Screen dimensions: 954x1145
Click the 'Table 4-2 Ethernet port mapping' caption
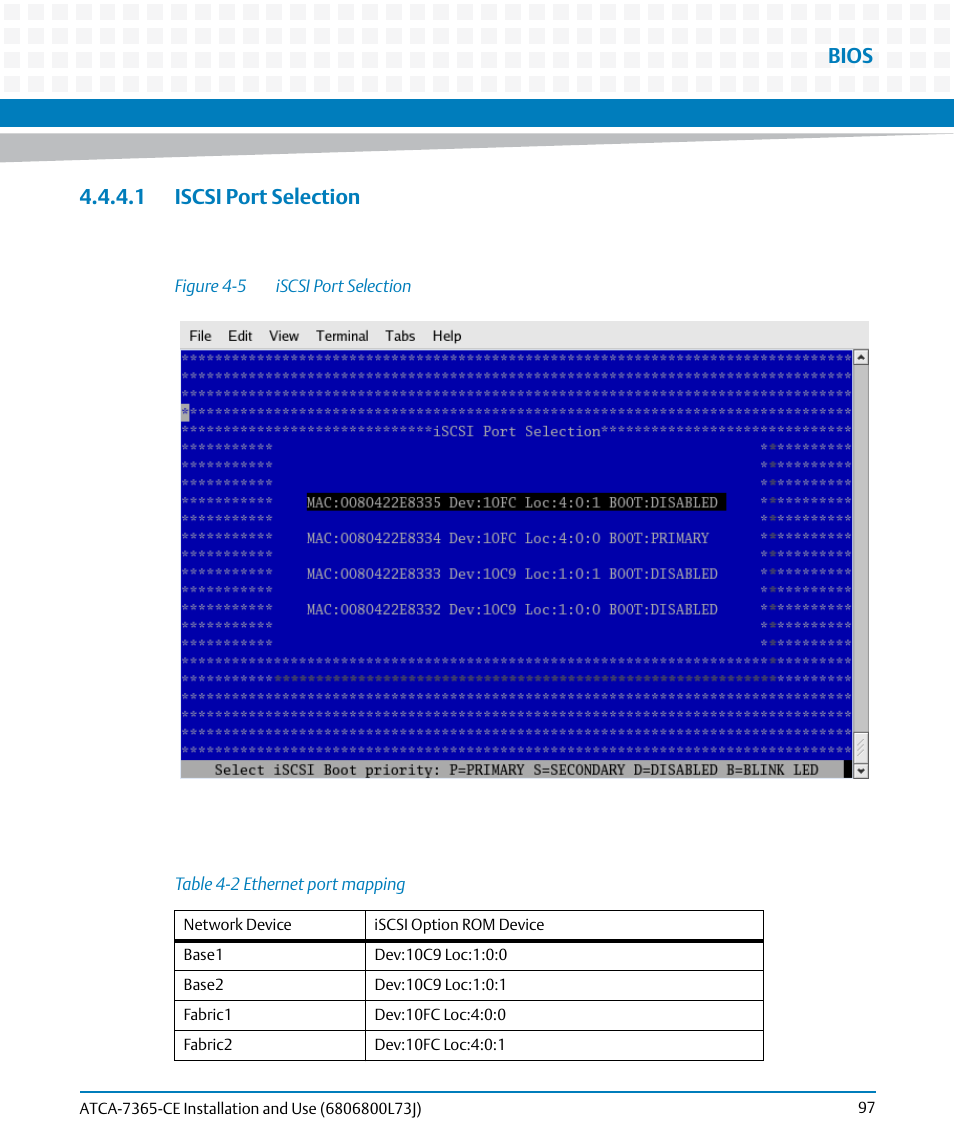coord(289,884)
